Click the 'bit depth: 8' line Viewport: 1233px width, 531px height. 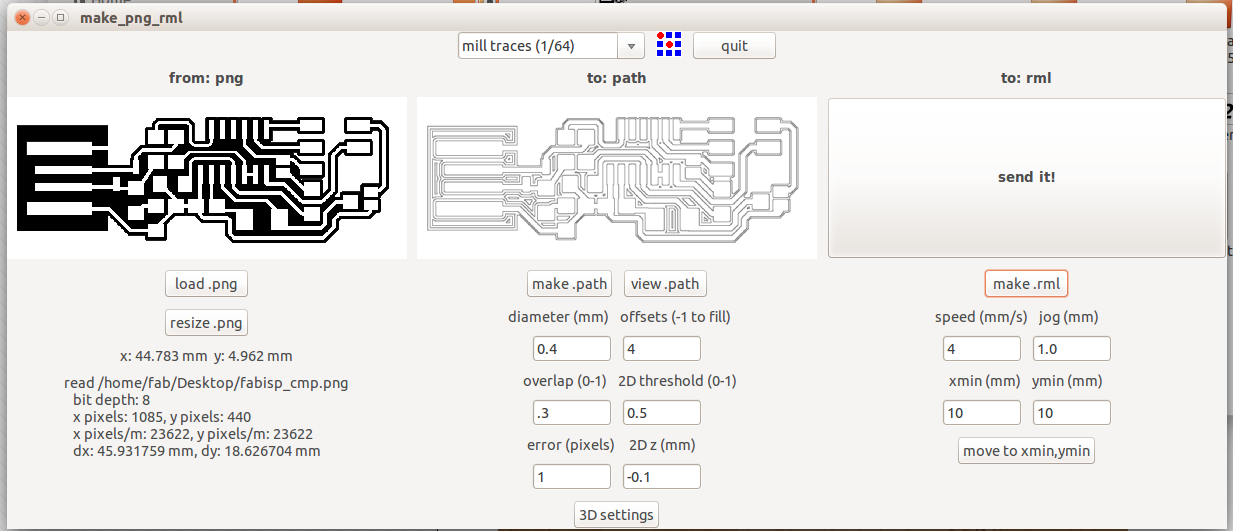[113, 400]
